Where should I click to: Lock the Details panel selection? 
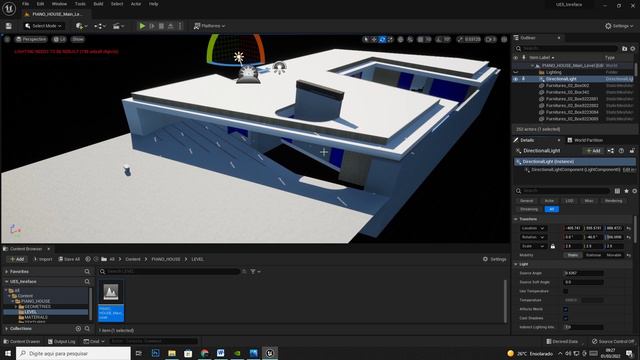[x=632, y=151]
